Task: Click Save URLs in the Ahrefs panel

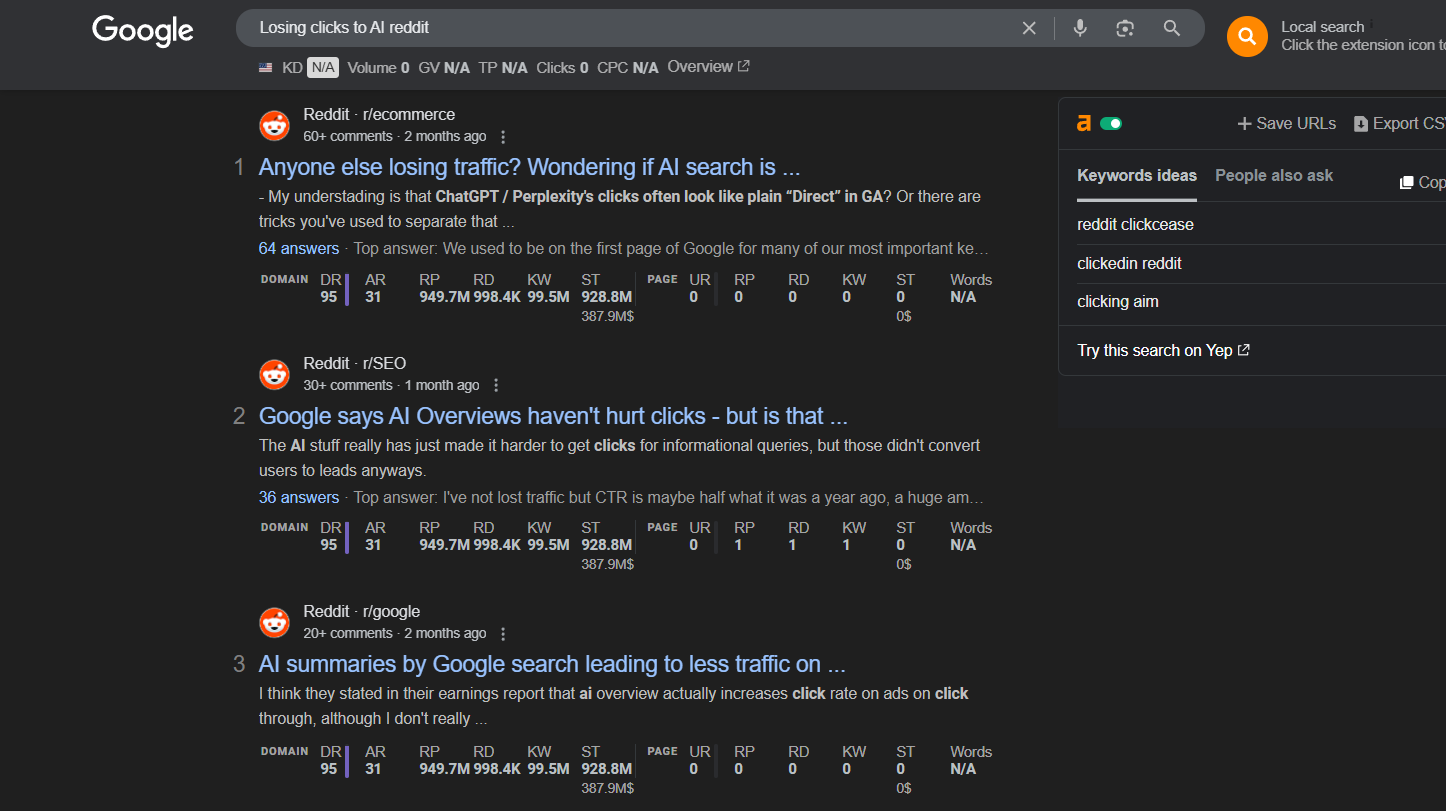Action: tap(1287, 124)
